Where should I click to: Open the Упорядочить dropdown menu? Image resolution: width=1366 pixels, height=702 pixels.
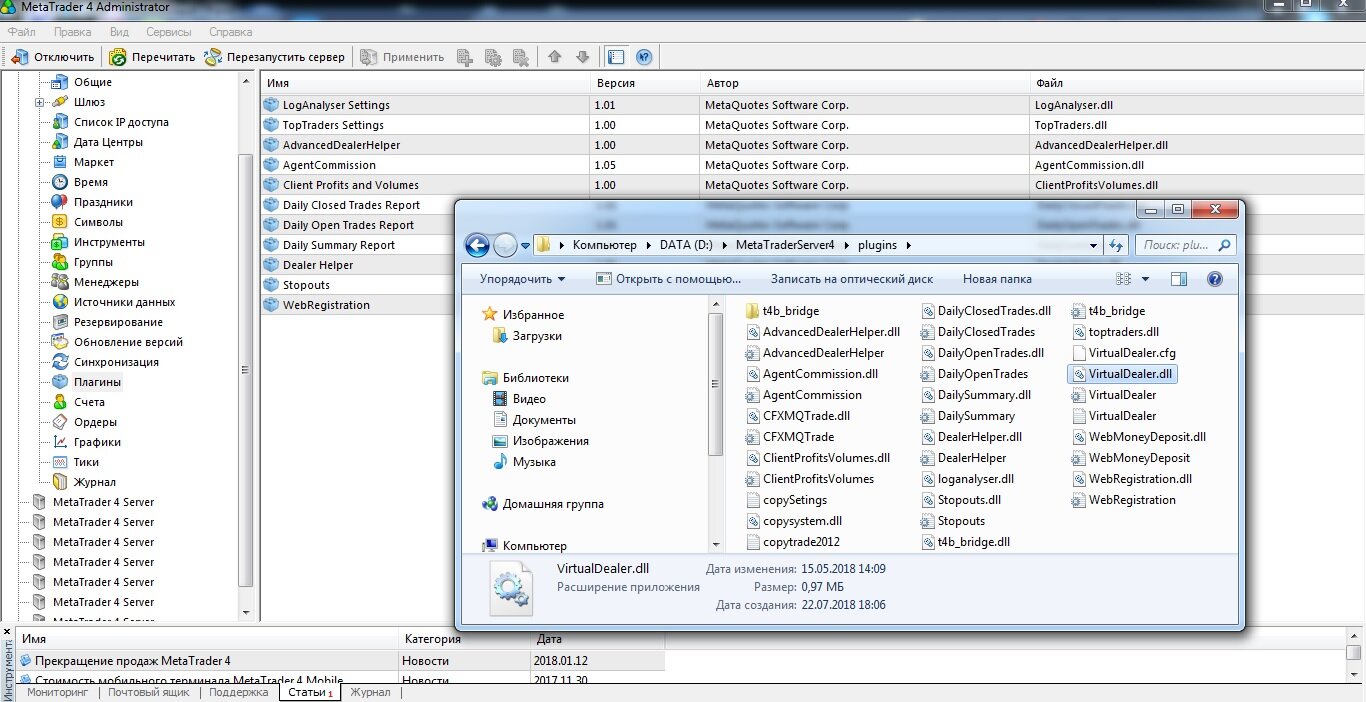coord(522,279)
